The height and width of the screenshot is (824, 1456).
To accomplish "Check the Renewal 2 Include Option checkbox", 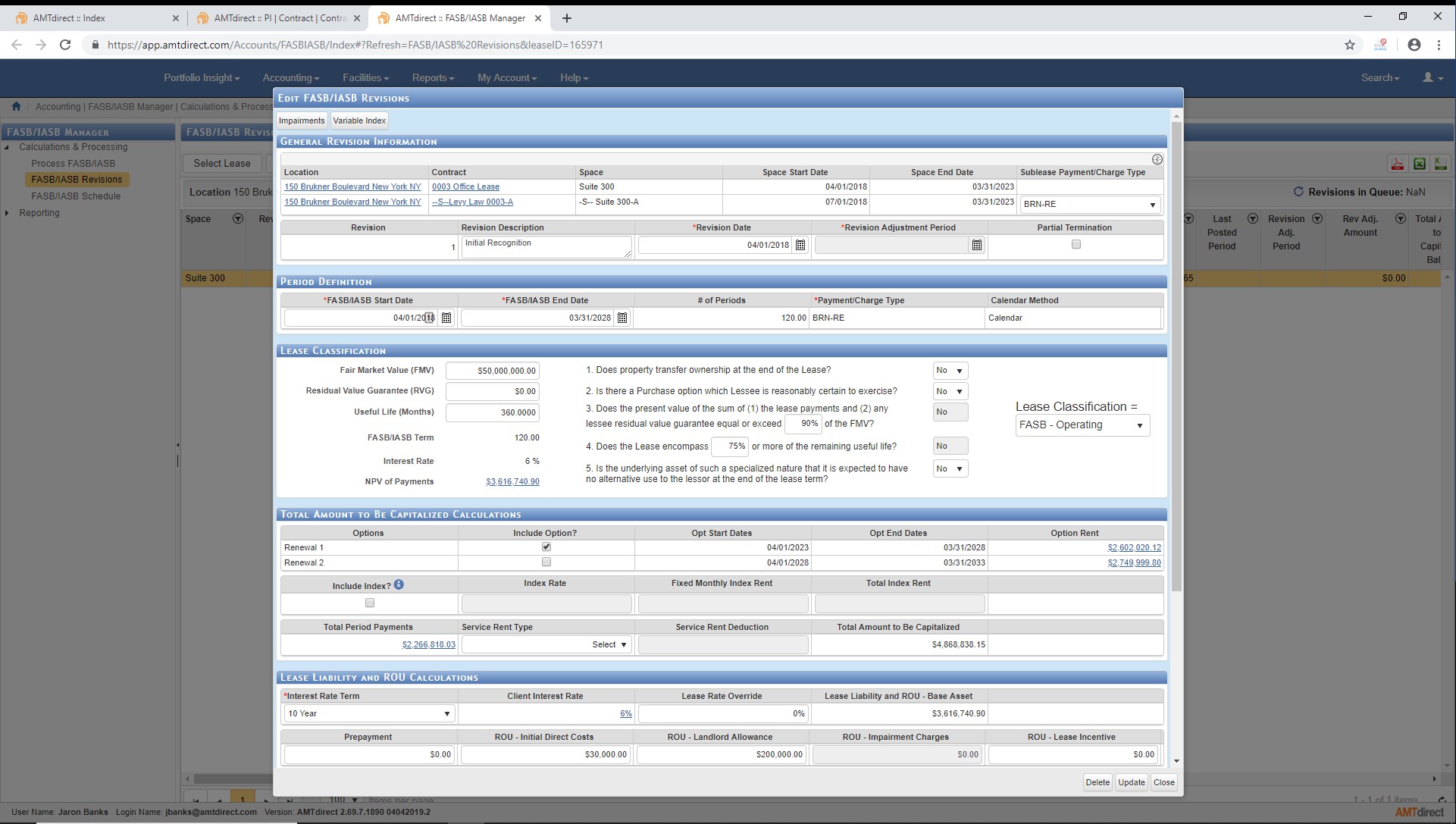I will coord(546,562).
